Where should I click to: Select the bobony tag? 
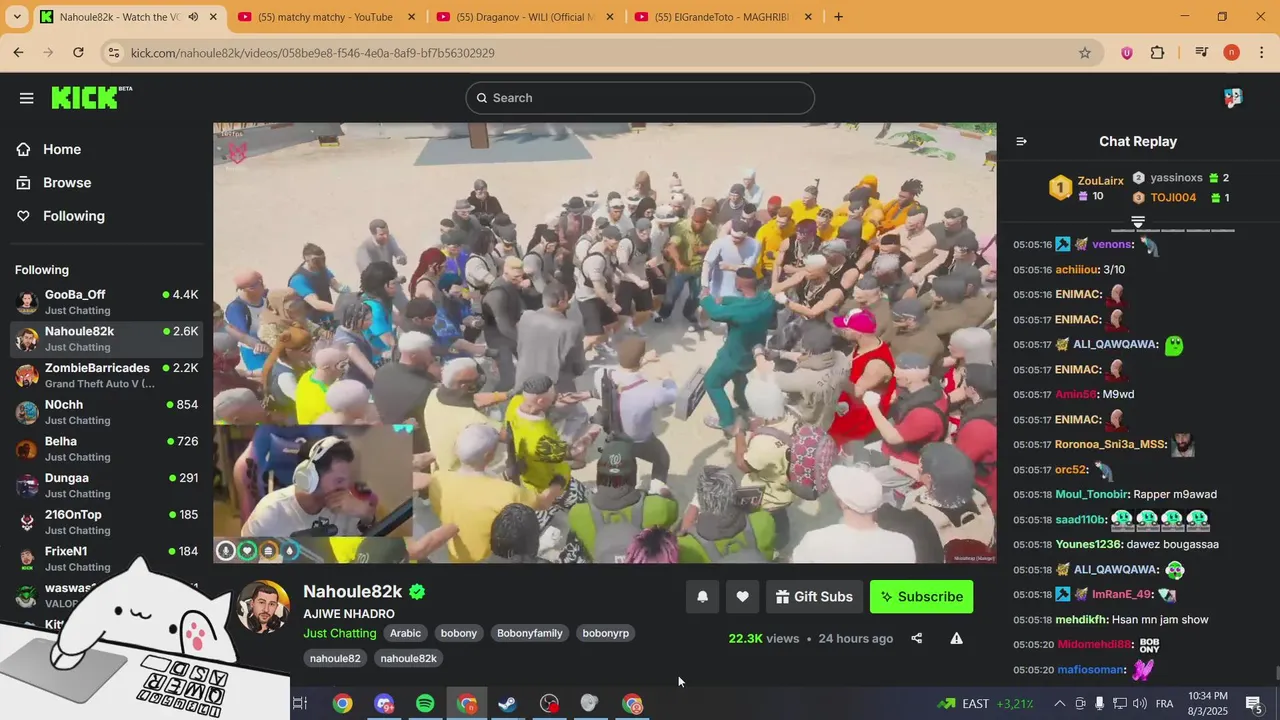tap(459, 633)
